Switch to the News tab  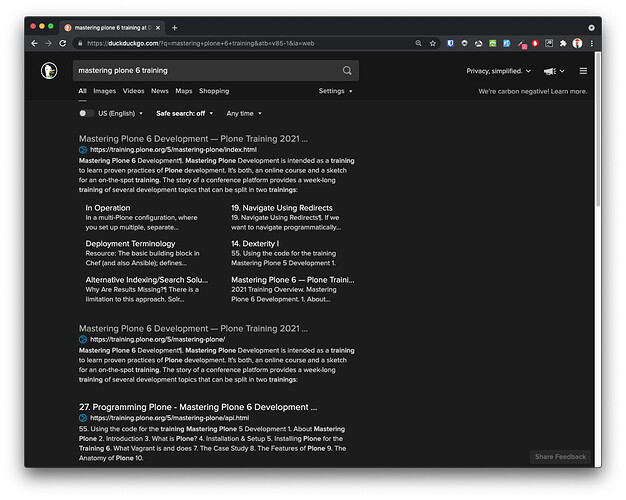tap(160, 91)
